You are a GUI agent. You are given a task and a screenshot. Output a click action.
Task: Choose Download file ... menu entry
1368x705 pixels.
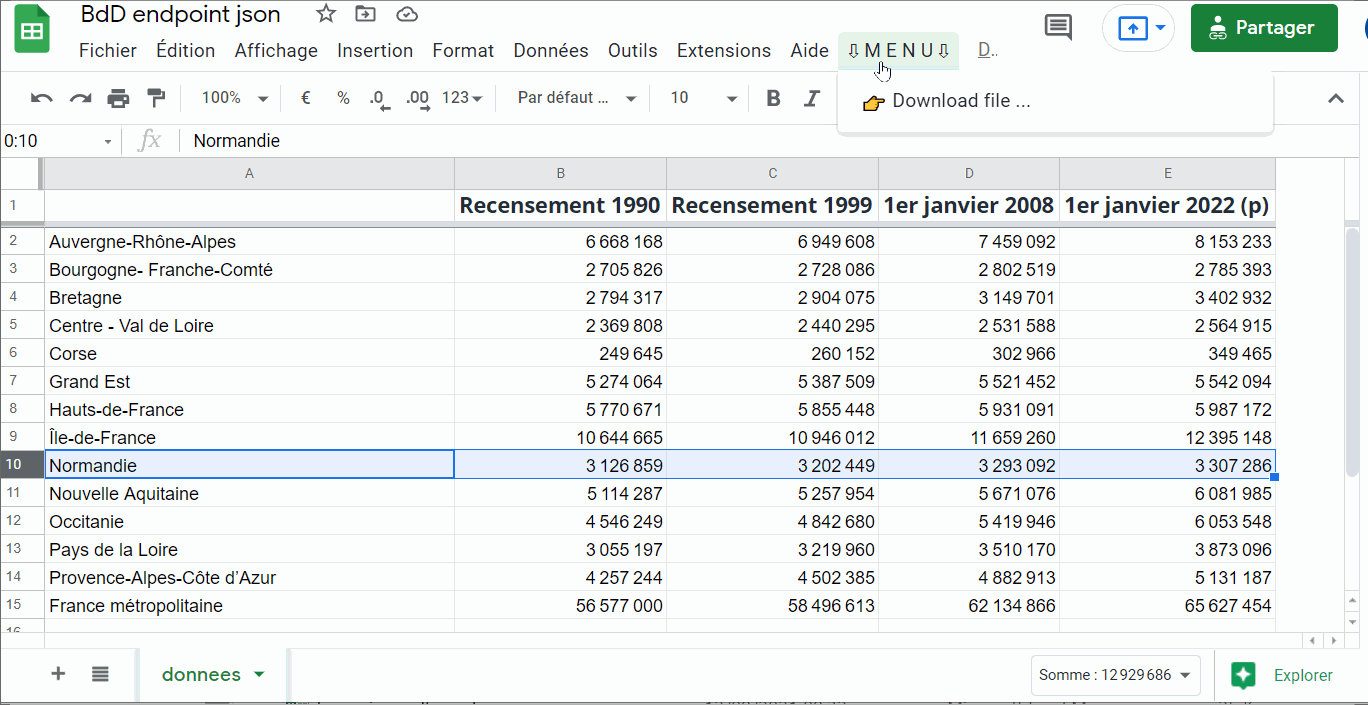pos(1055,101)
